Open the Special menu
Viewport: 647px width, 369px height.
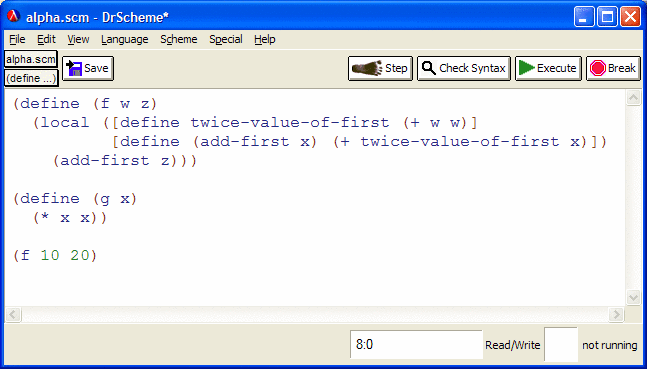coord(226,40)
